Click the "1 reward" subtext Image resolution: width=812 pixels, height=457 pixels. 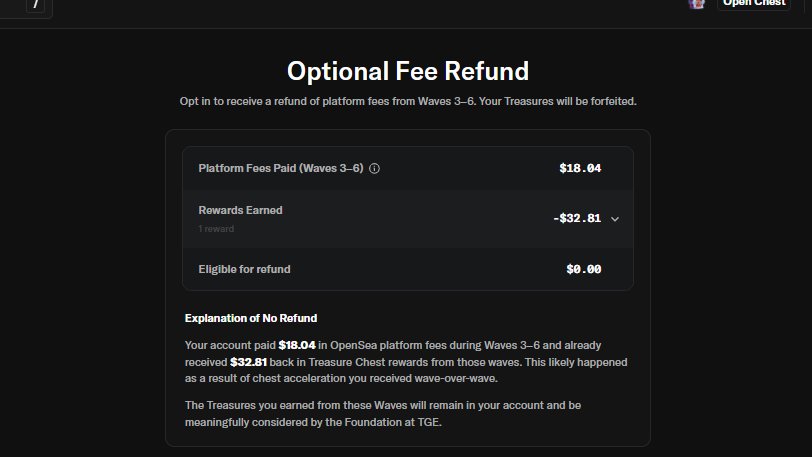pos(216,229)
